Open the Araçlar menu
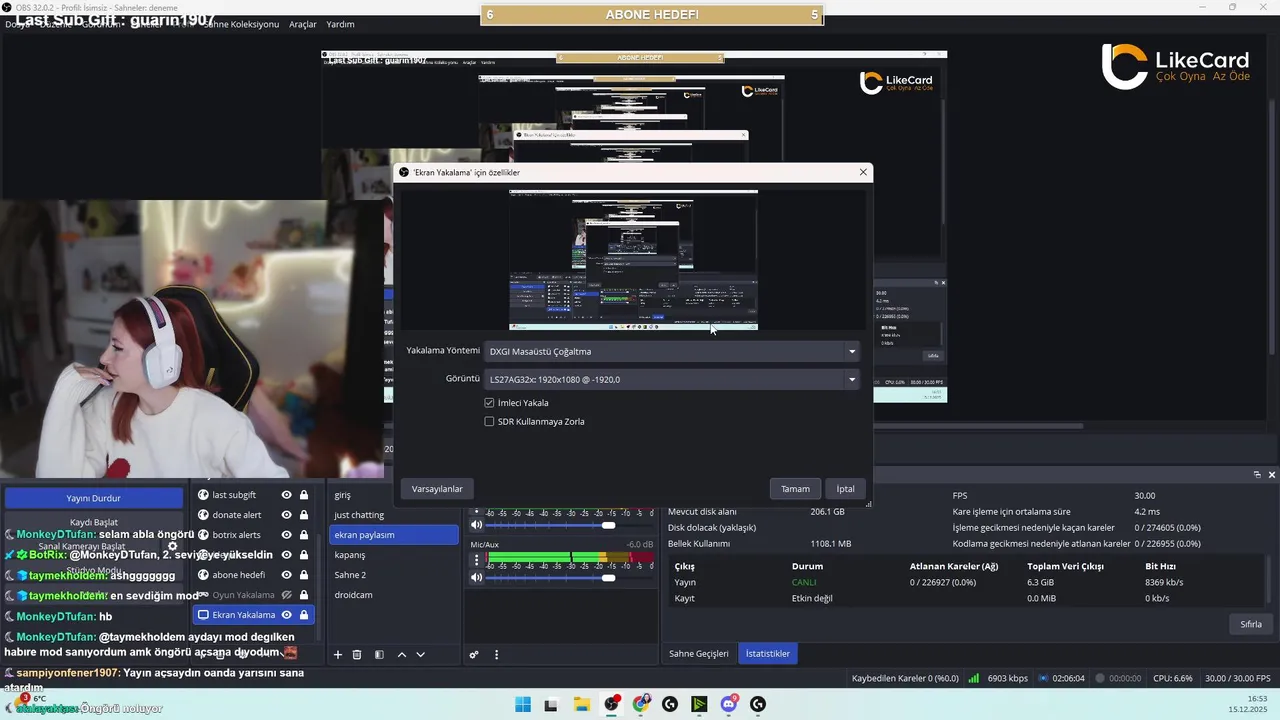This screenshot has height=720, width=1280. [303, 24]
